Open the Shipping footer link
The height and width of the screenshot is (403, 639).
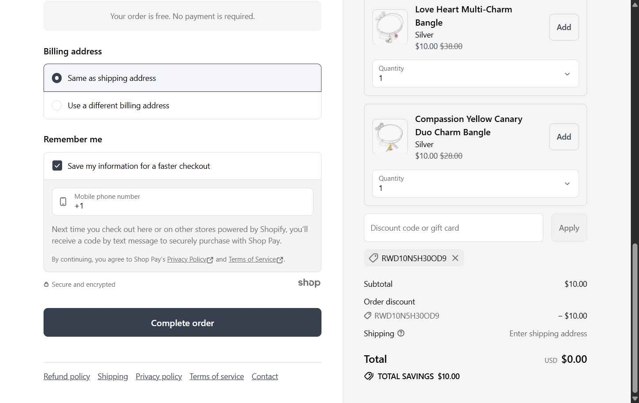112,377
